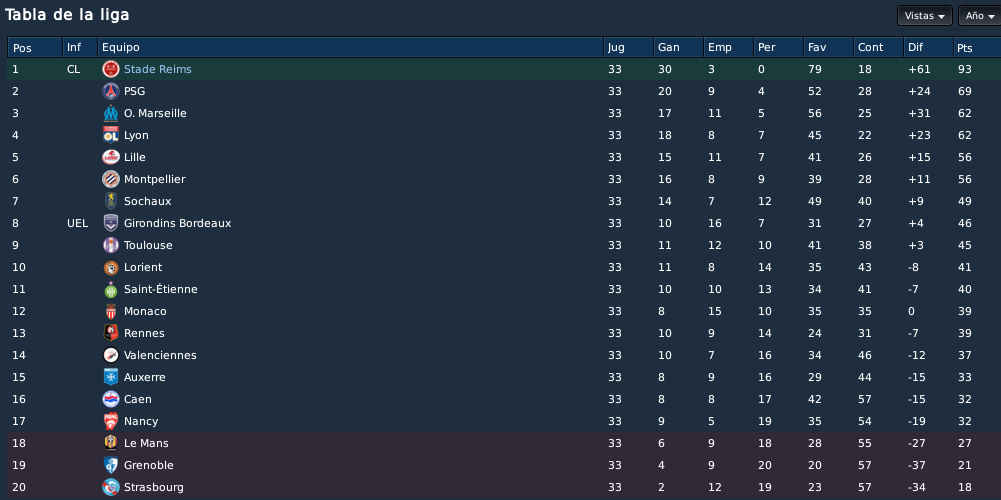Open the Vistas dropdown menu
The height and width of the screenshot is (500, 1001).
click(x=924, y=16)
